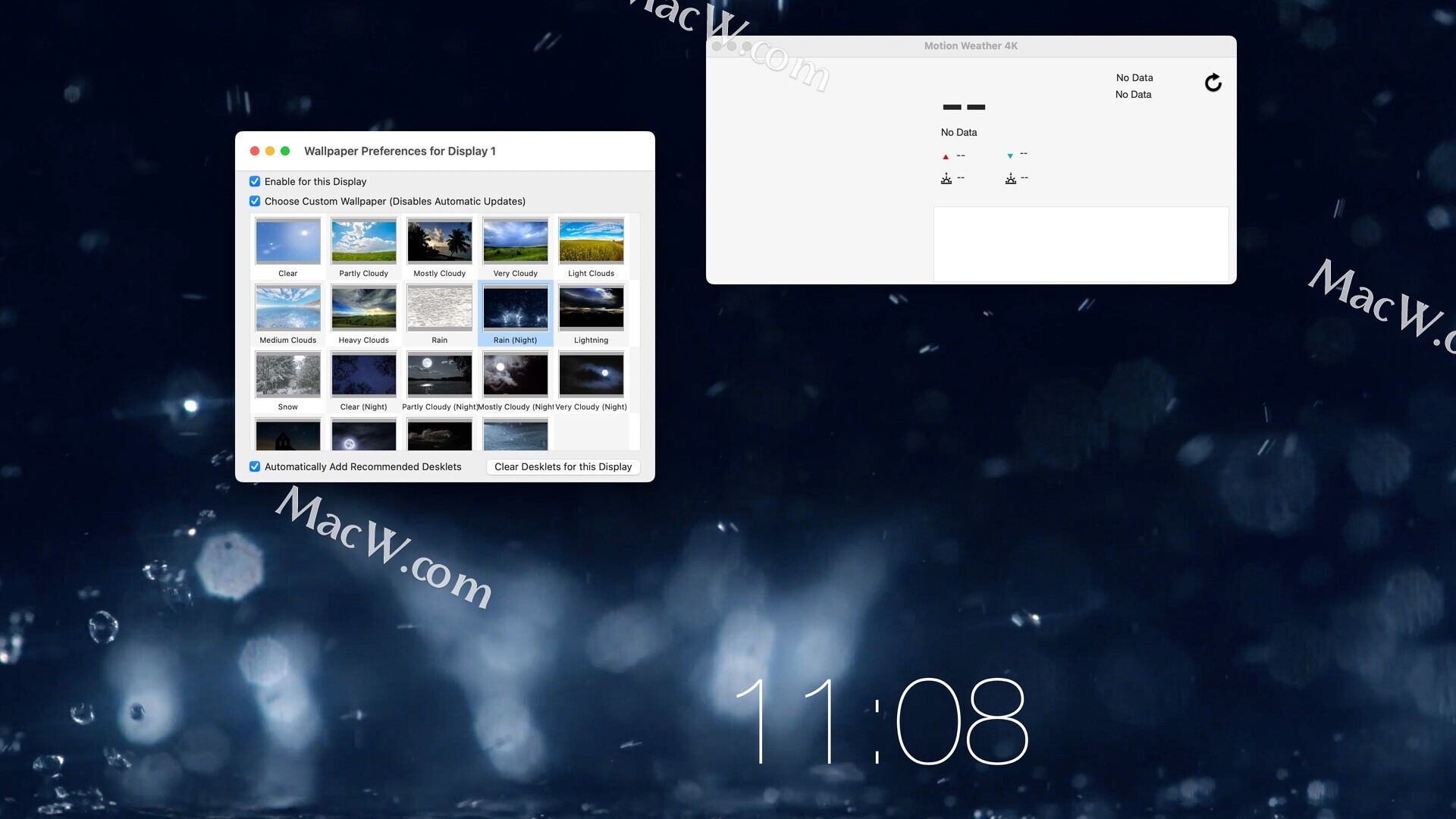1456x819 pixels.
Task: Pick the Clear (Night) wallpaper
Action: coord(364,375)
